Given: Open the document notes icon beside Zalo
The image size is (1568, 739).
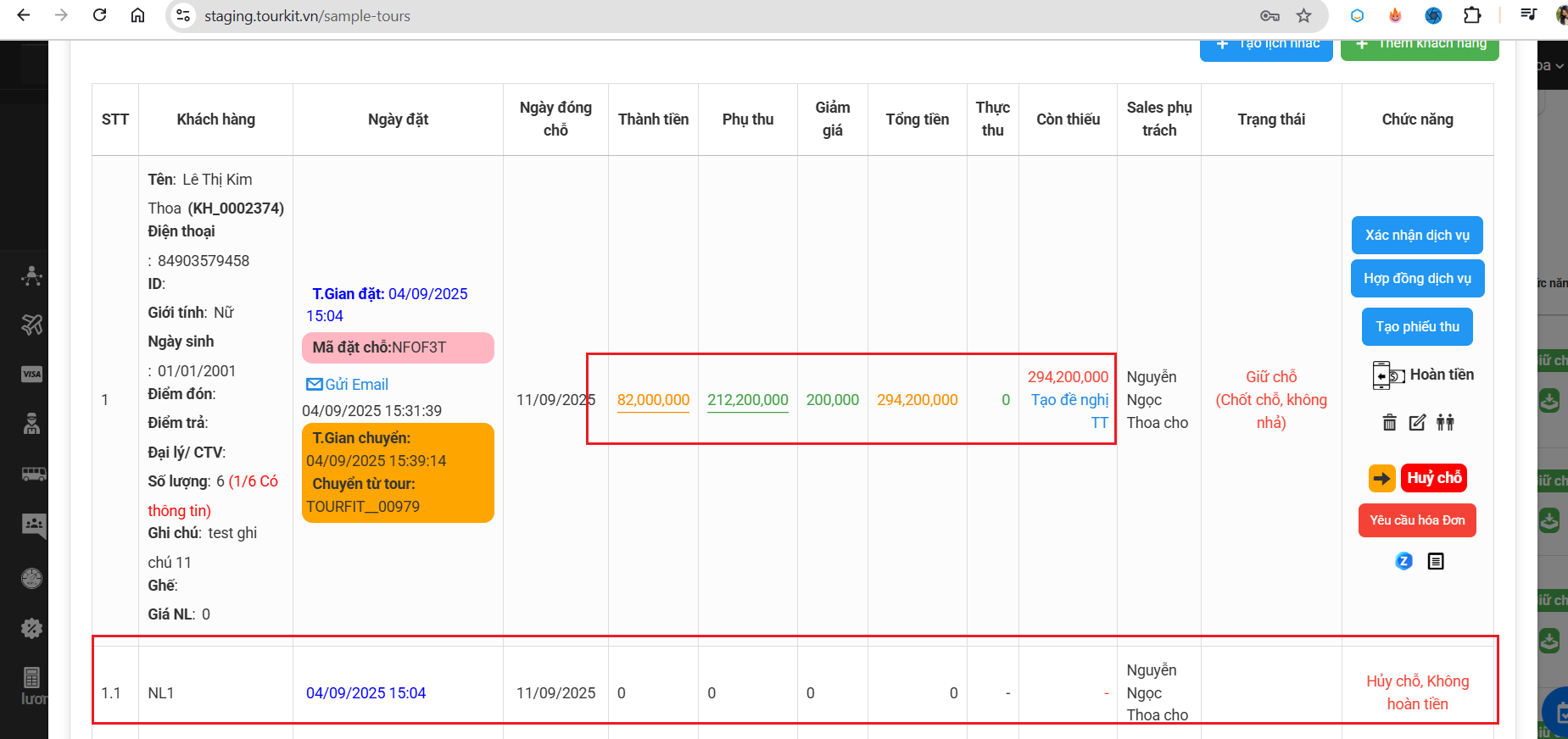Looking at the screenshot, I should [1435, 561].
